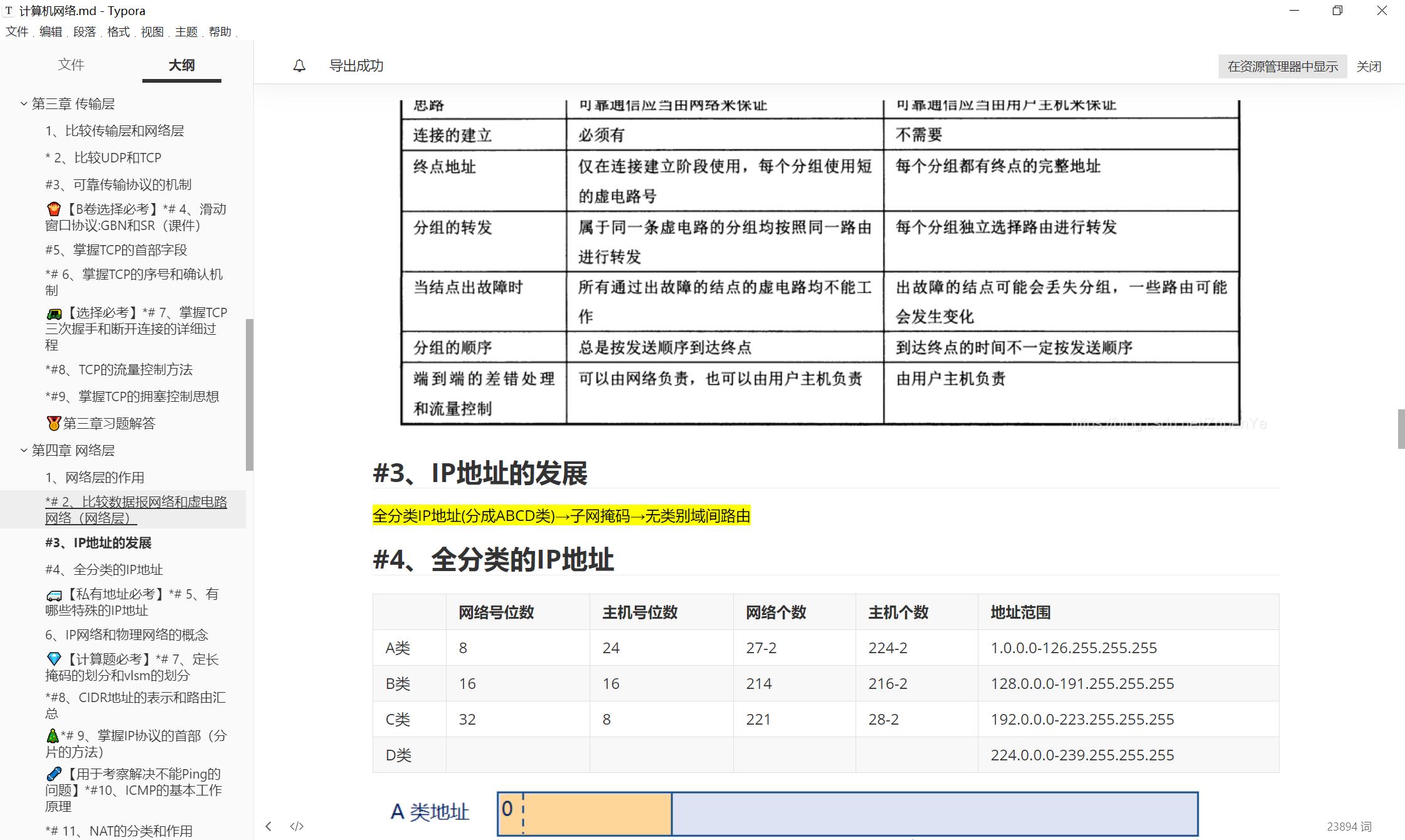Viewport: 1405px width, 840px height.
Task: Click bold #3、IP地址的发展 outline entry
Action: coord(98,543)
